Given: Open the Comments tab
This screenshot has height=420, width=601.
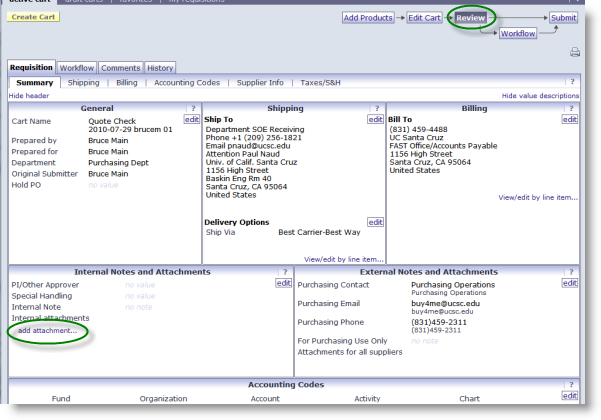Looking at the screenshot, I should [x=121, y=68].
